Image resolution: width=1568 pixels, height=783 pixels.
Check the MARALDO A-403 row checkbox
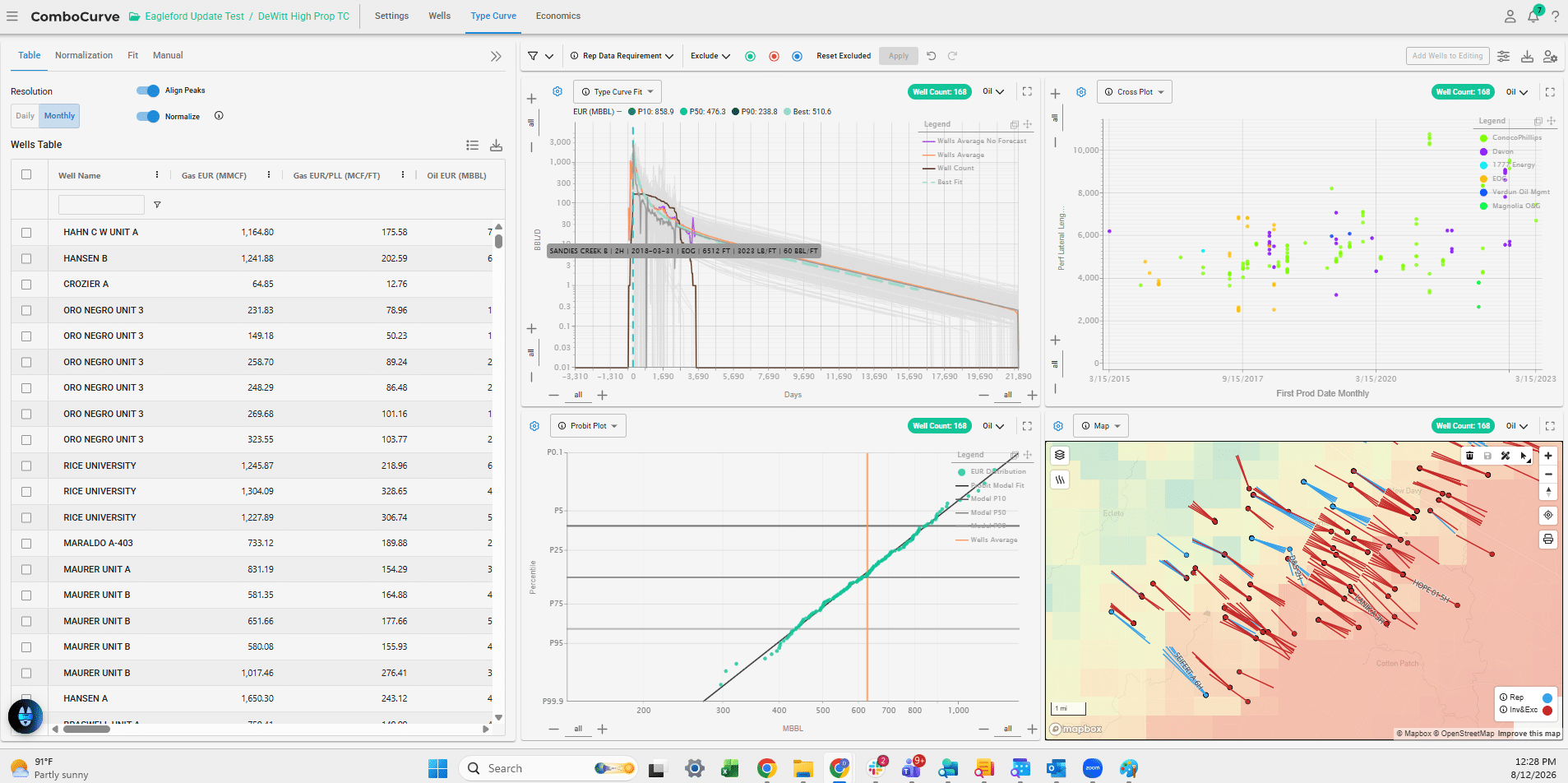click(x=26, y=544)
